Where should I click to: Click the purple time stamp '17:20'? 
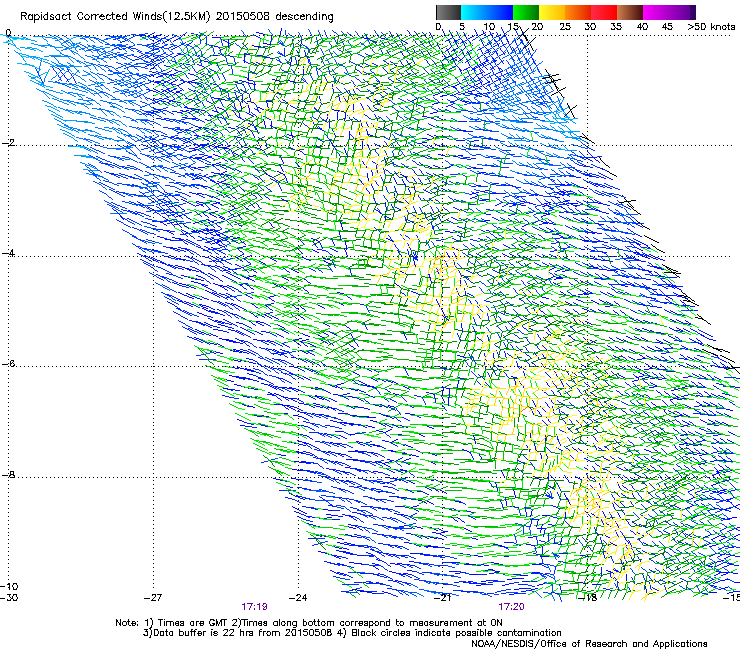point(512,607)
